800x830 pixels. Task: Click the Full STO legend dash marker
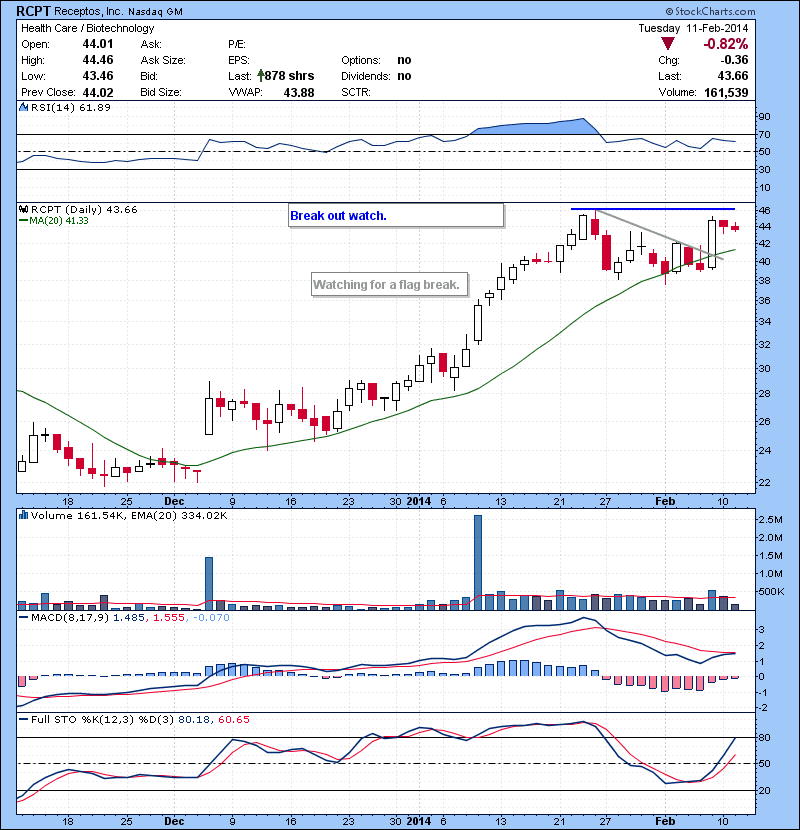tap(23, 719)
